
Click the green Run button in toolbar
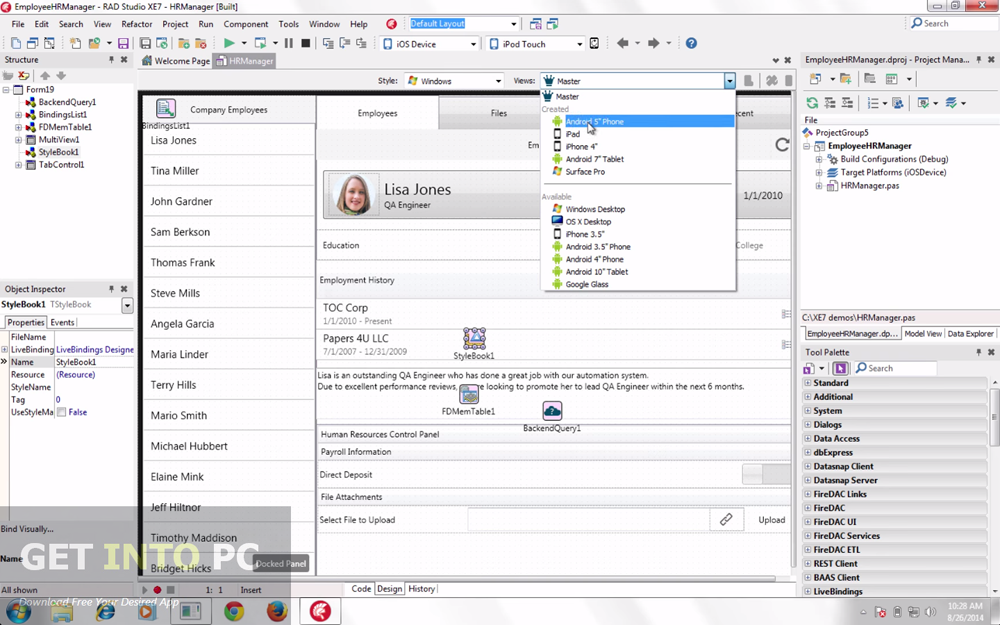pos(229,43)
